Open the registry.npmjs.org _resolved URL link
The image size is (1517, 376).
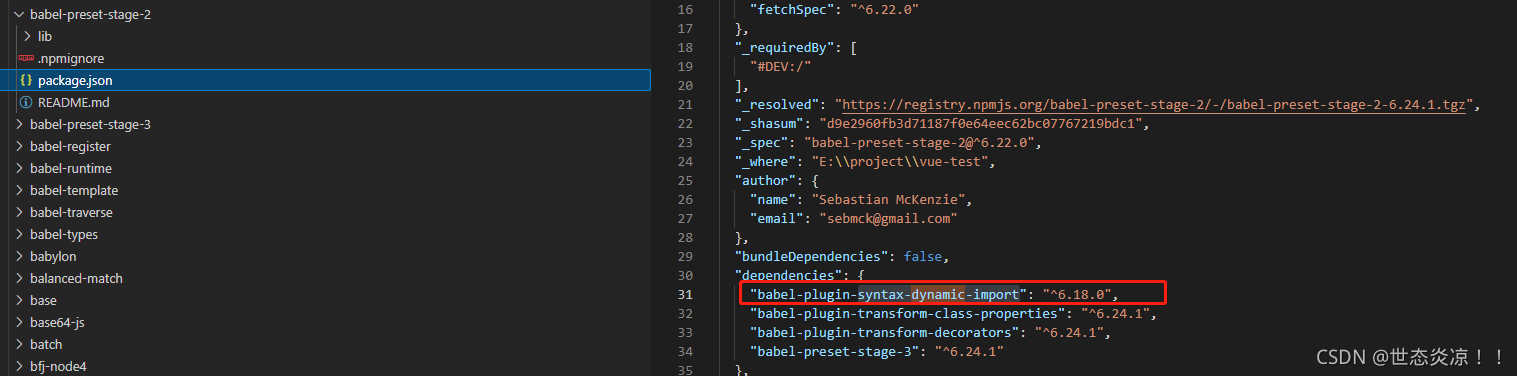[1154, 105]
